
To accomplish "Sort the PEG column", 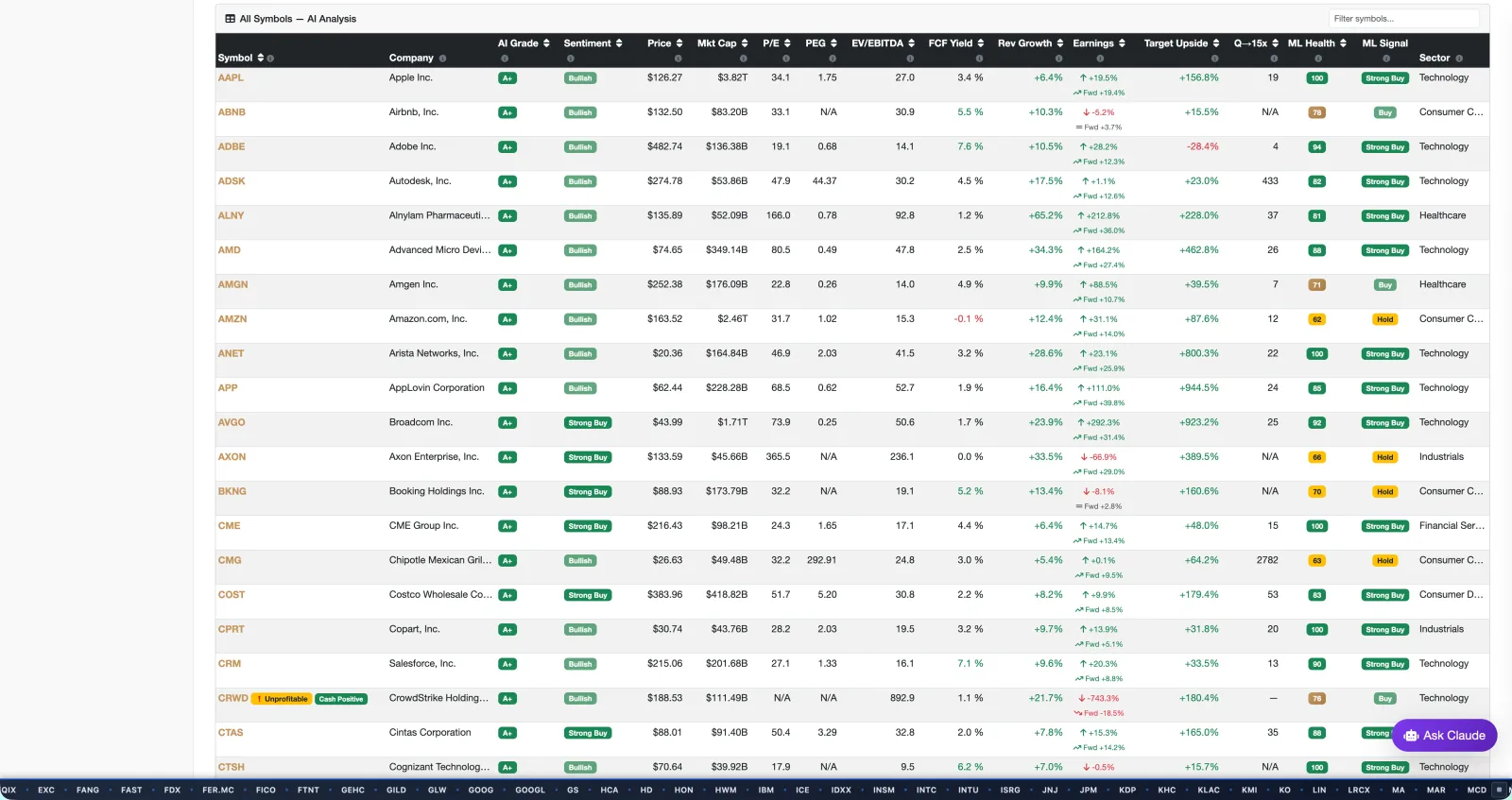I will click(x=833, y=43).
